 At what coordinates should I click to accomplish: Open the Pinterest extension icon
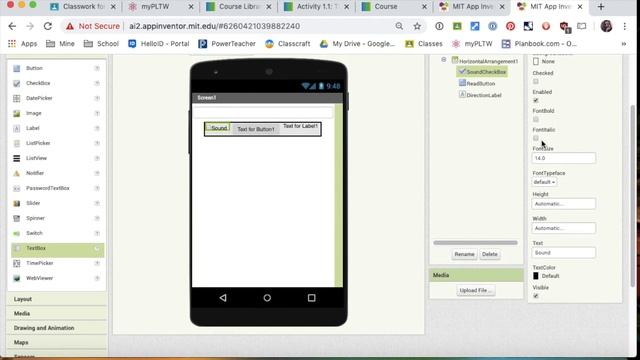point(510,26)
